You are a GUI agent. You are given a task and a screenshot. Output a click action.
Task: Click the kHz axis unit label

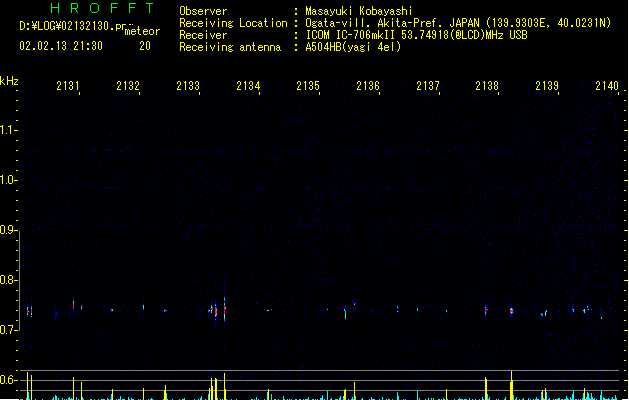pyautogui.click(x=9, y=81)
